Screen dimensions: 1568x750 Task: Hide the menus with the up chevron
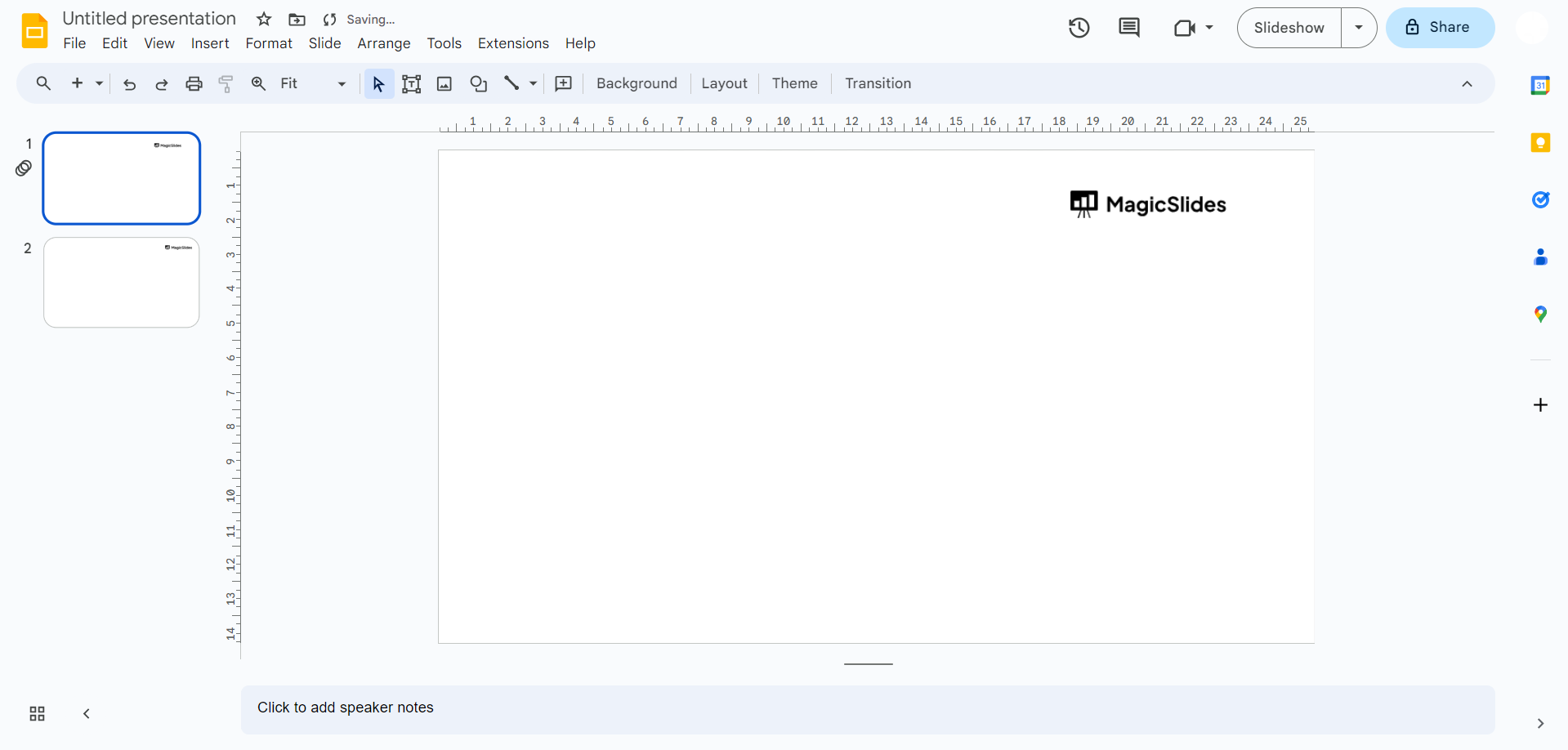coord(1467,84)
